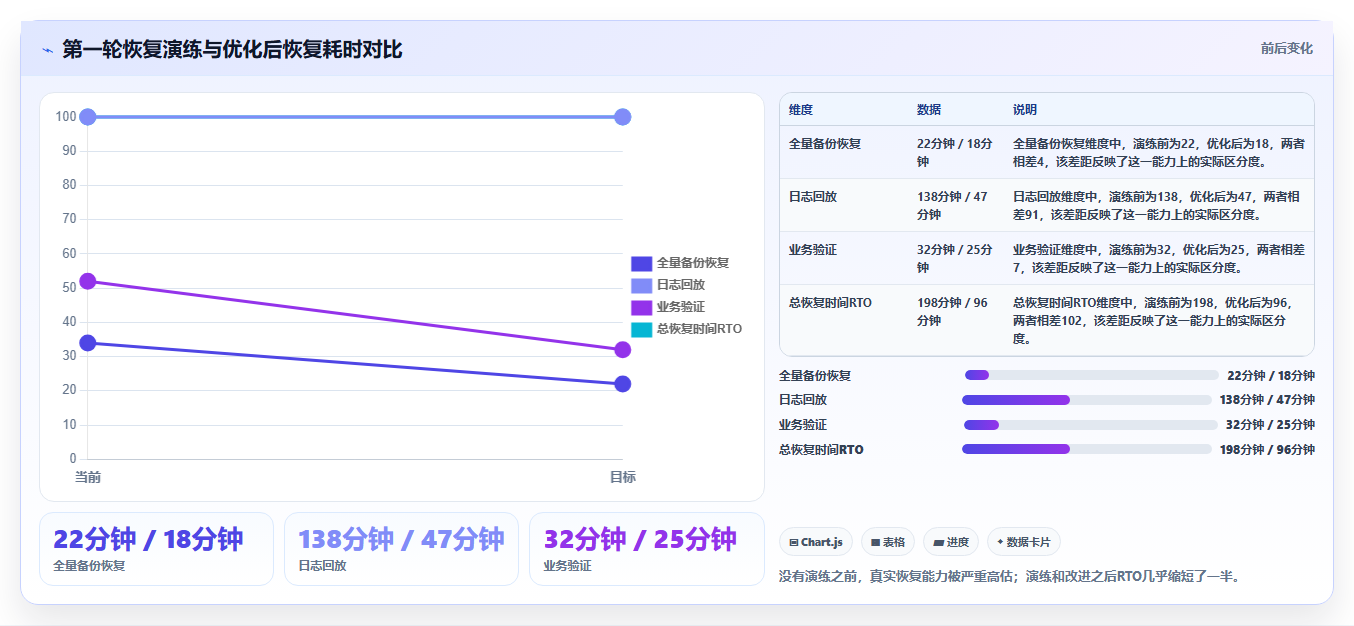Open the 22分钟 / 18分钟 data card
Viewport: 1354px width, 626px height.
click(x=156, y=549)
